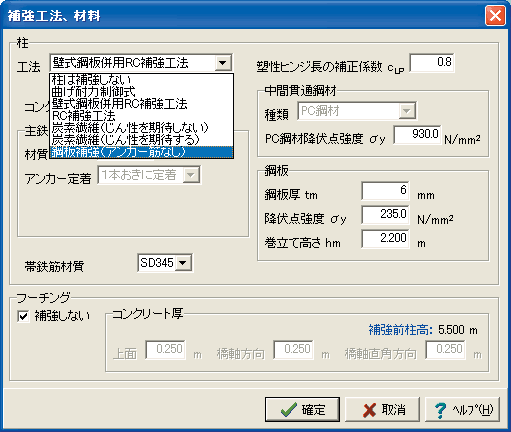The width and height of the screenshot is (511, 432).
Task: Collapse the 工法 dropdown via its arrow
Action: 223,63
